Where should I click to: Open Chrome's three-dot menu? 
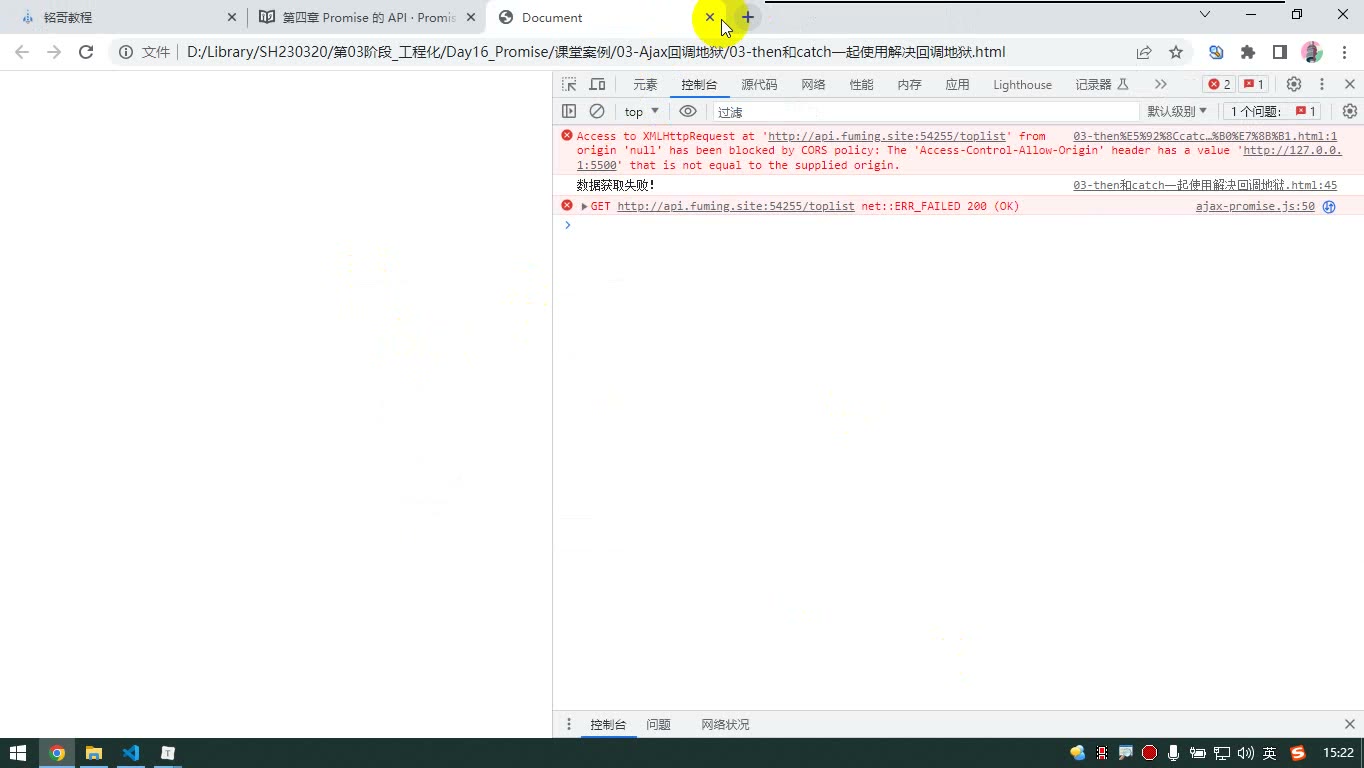(1343, 52)
